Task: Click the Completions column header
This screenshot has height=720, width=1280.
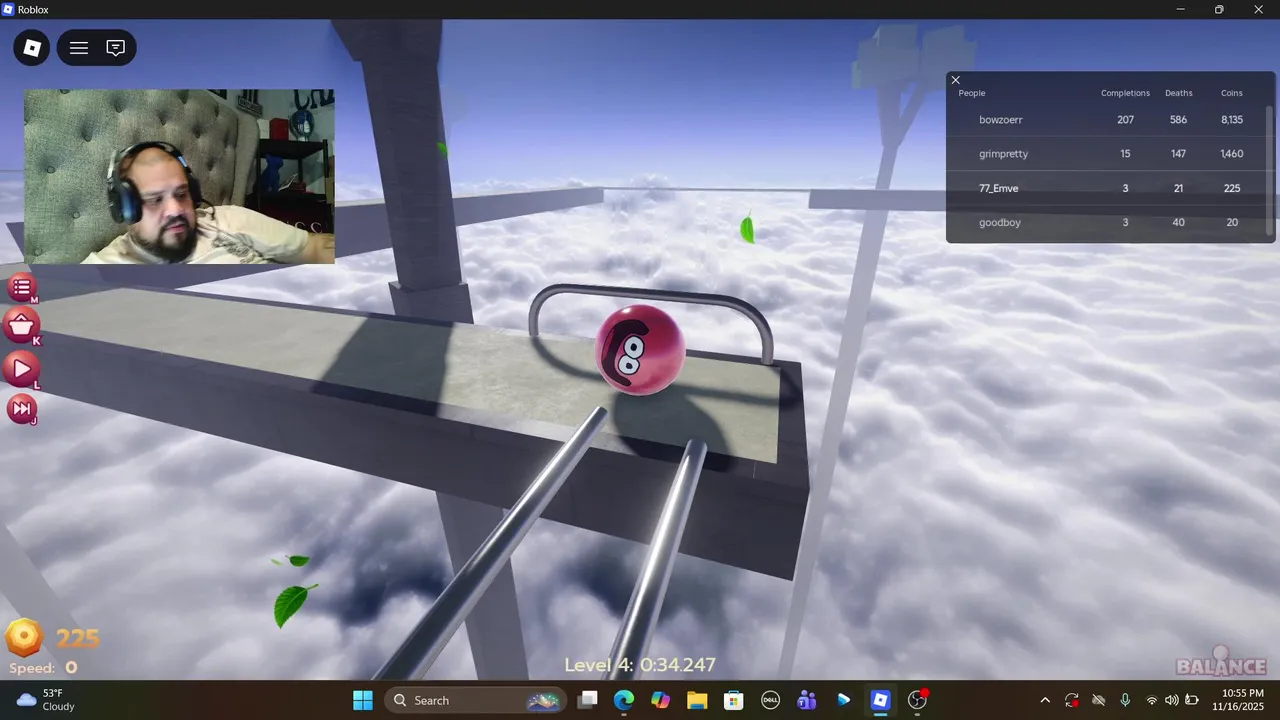Action: tap(1125, 93)
